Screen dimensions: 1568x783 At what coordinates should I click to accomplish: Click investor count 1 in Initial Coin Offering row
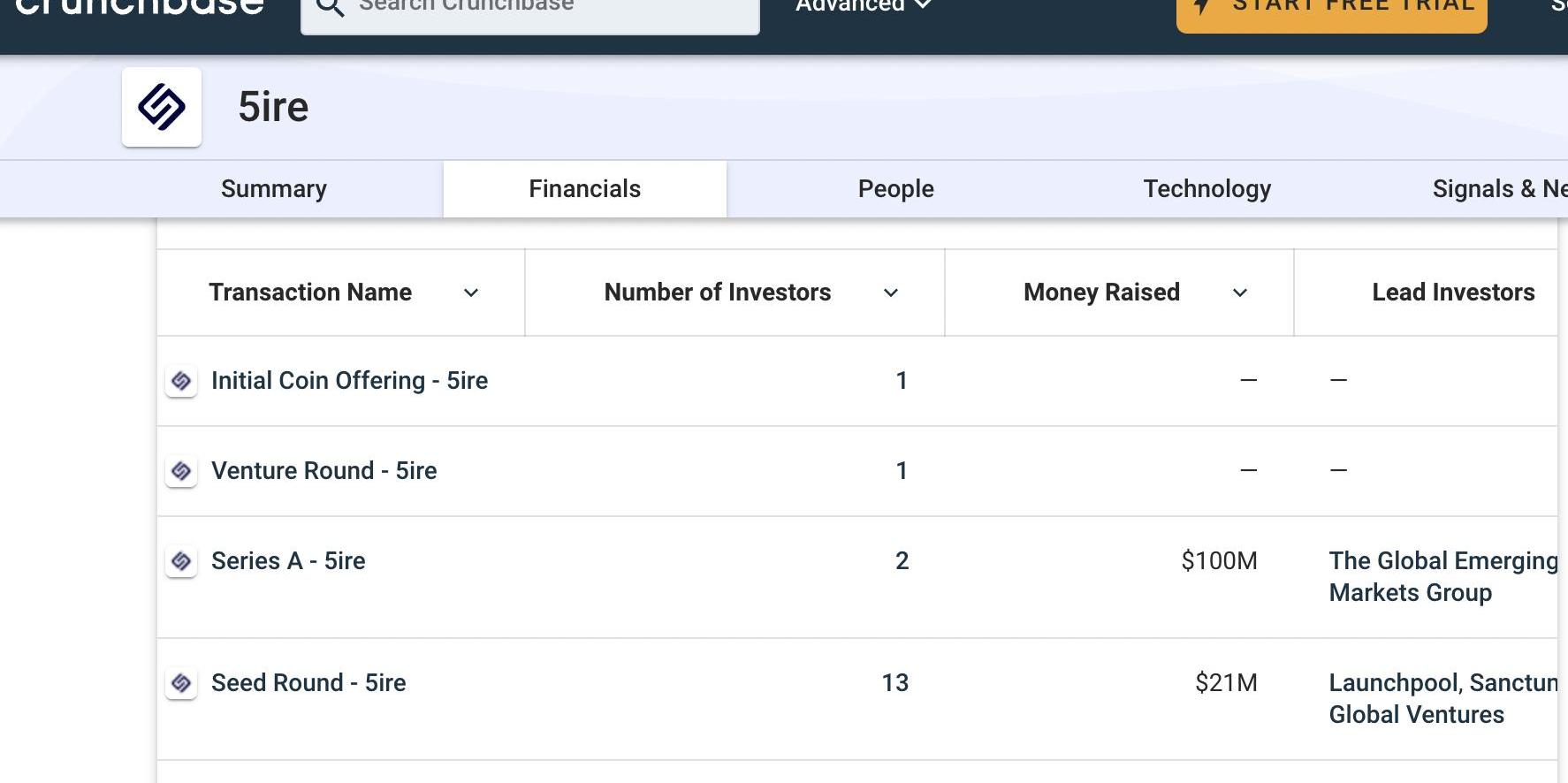tap(902, 380)
